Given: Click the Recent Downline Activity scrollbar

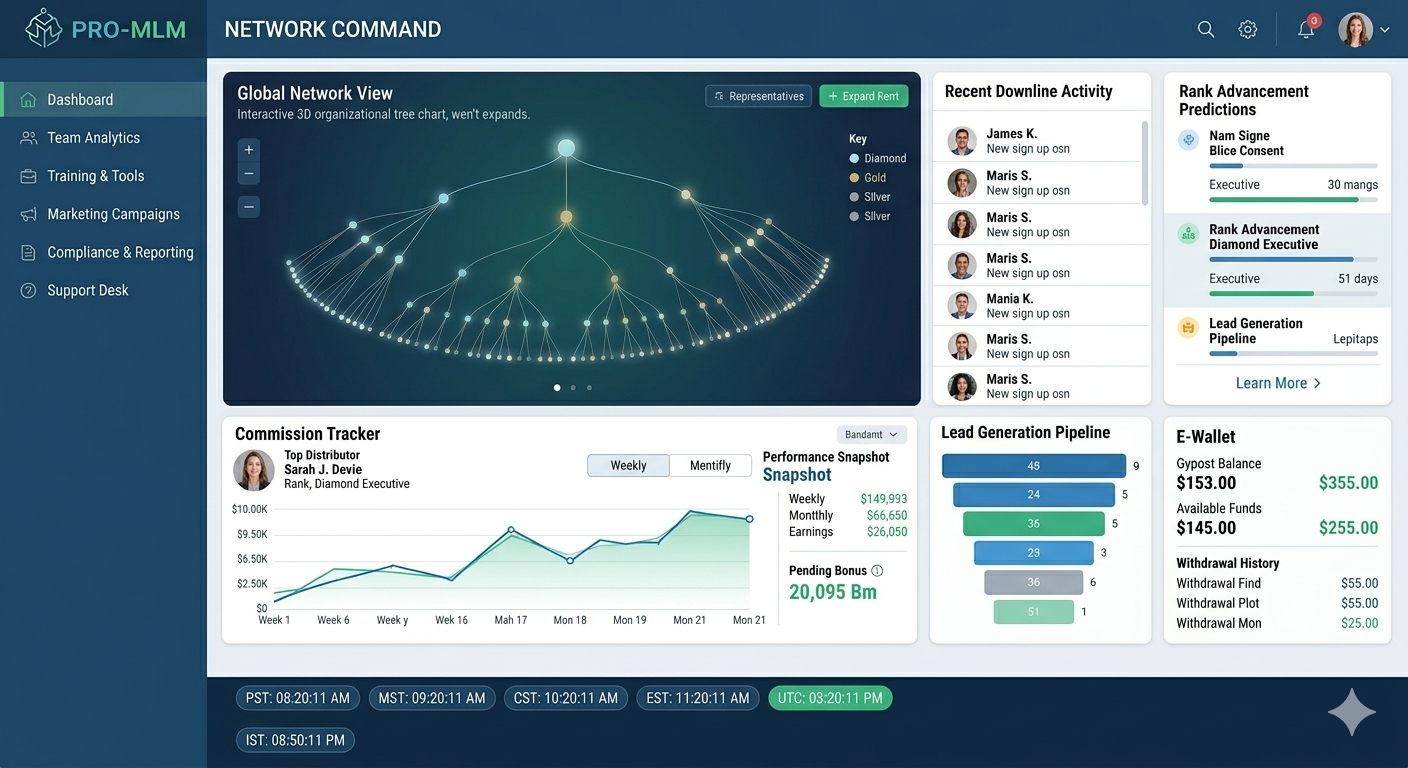Looking at the screenshot, I should click(x=1145, y=163).
